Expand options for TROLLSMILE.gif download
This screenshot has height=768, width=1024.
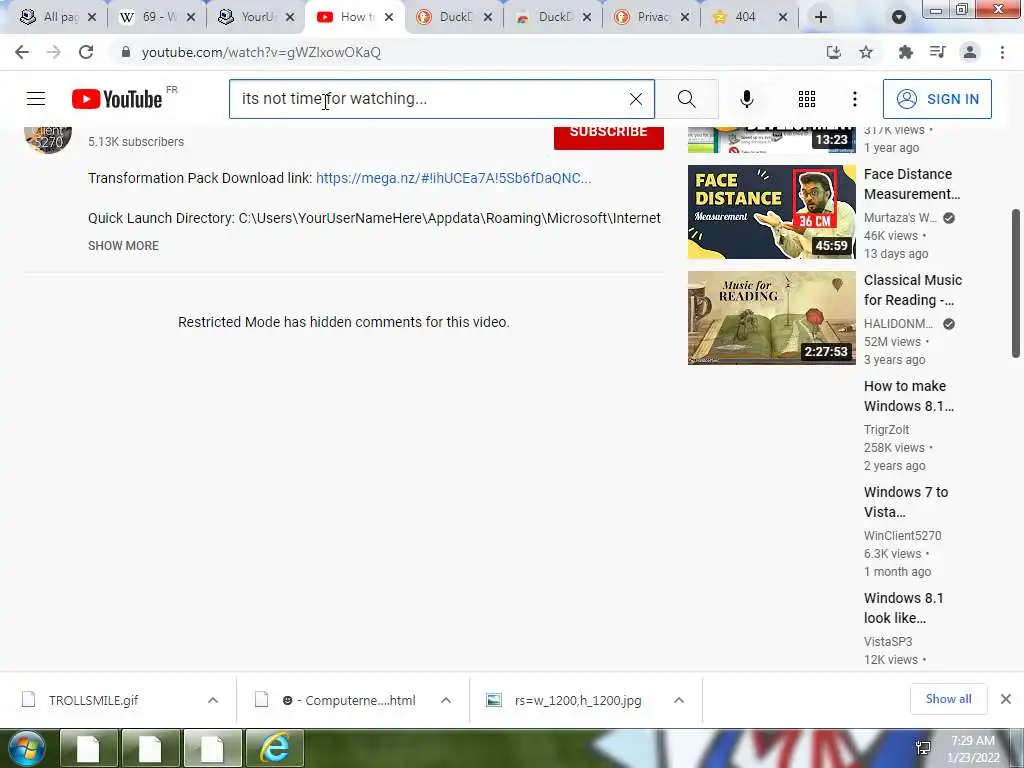(213, 700)
